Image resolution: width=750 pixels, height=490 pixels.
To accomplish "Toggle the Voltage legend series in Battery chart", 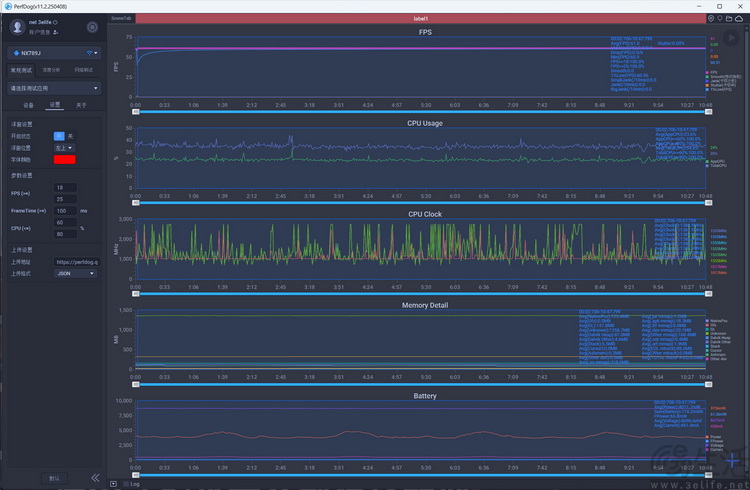I will click(715, 445).
